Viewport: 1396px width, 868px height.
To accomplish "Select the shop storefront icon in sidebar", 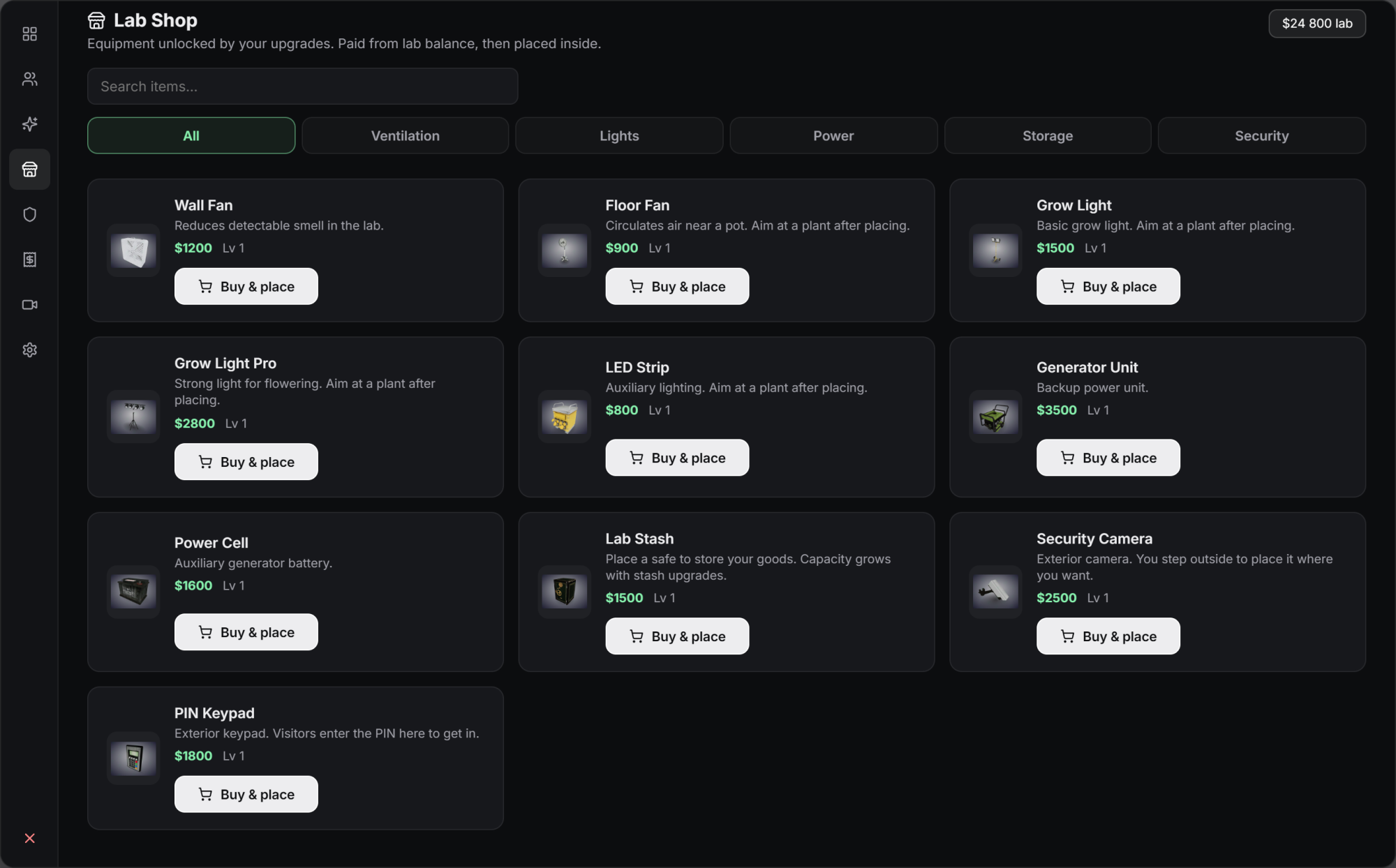I will click(x=29, y=170).
